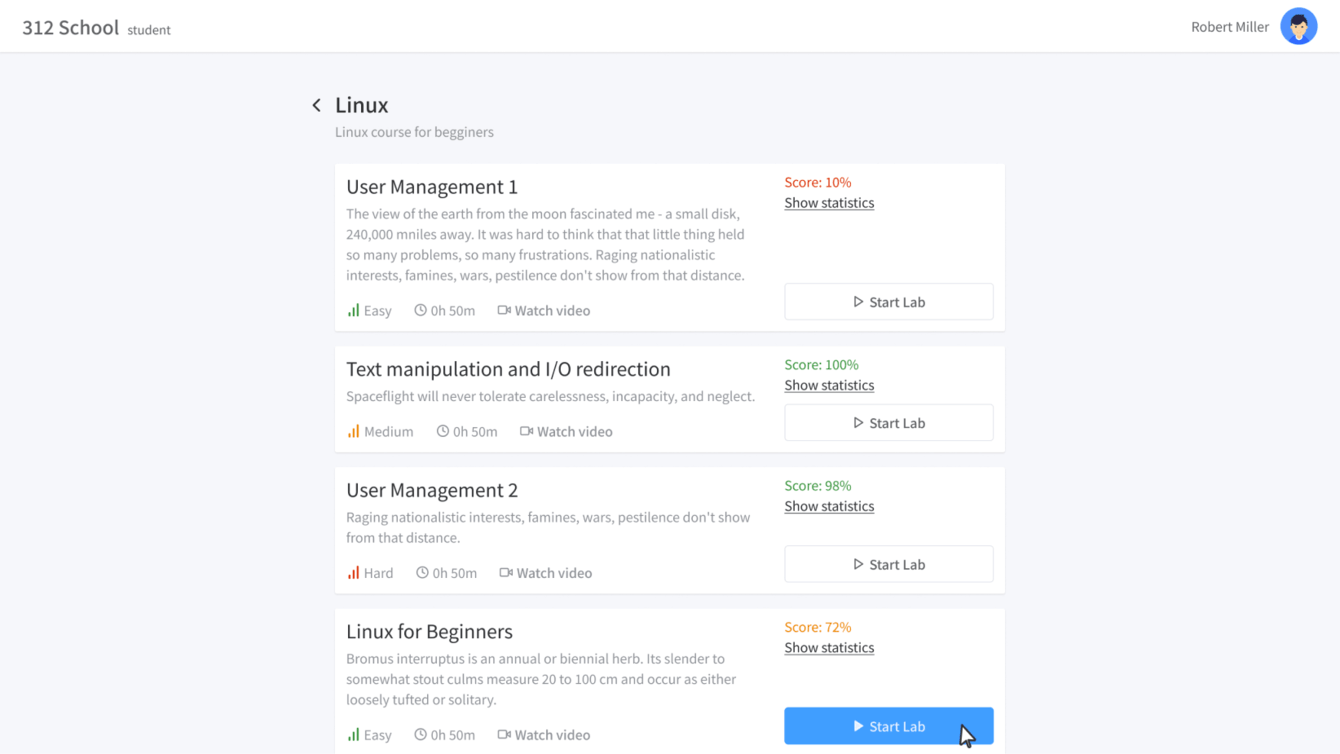The image size is (1340, 754).
Task: Click the video camera icon in Linux for Beginners
Action: (504, 734)
